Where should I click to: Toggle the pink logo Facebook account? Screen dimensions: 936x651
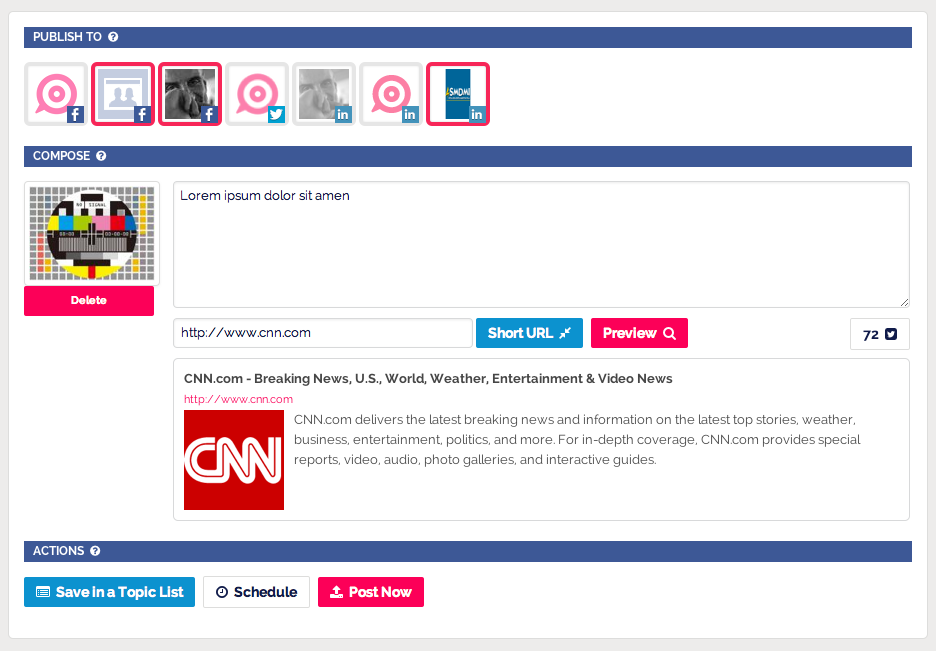point(56,94)
